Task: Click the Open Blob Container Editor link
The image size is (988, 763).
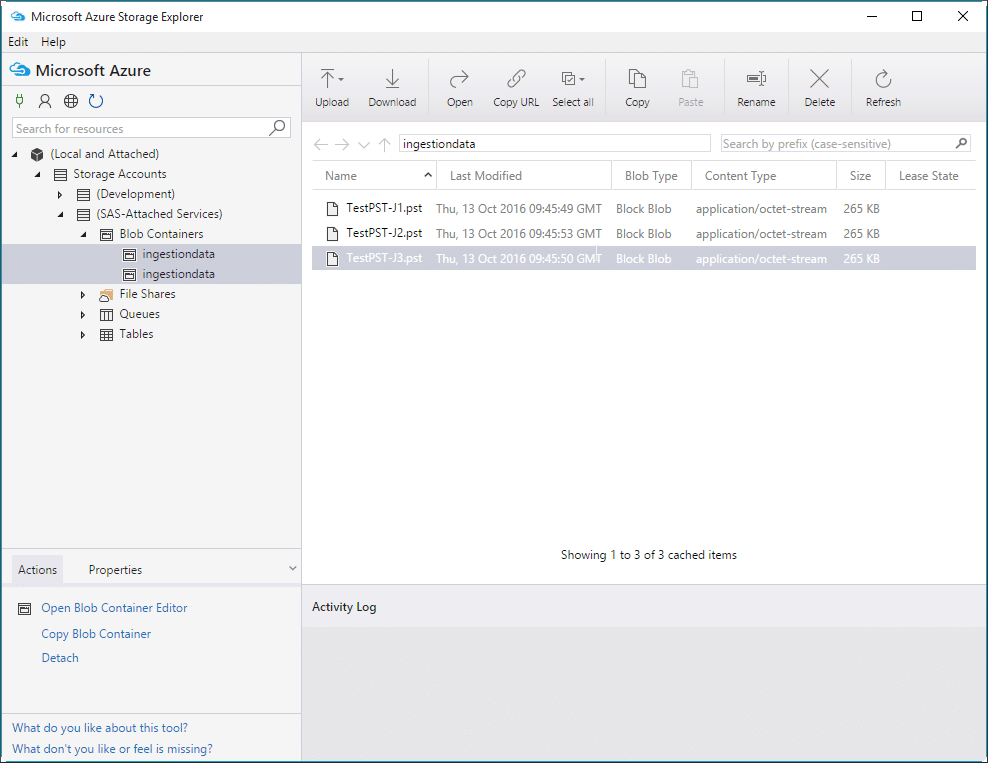Action: [115, 608]
